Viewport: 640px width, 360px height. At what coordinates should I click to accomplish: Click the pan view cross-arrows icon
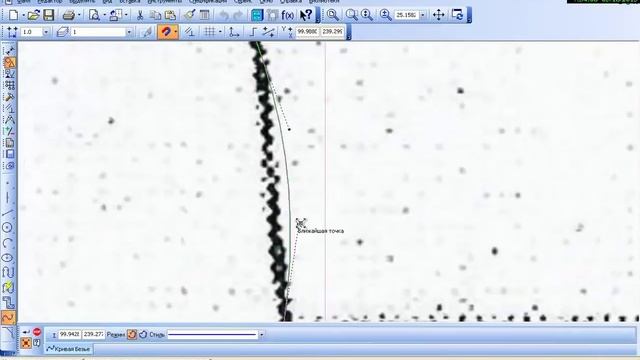439,15
